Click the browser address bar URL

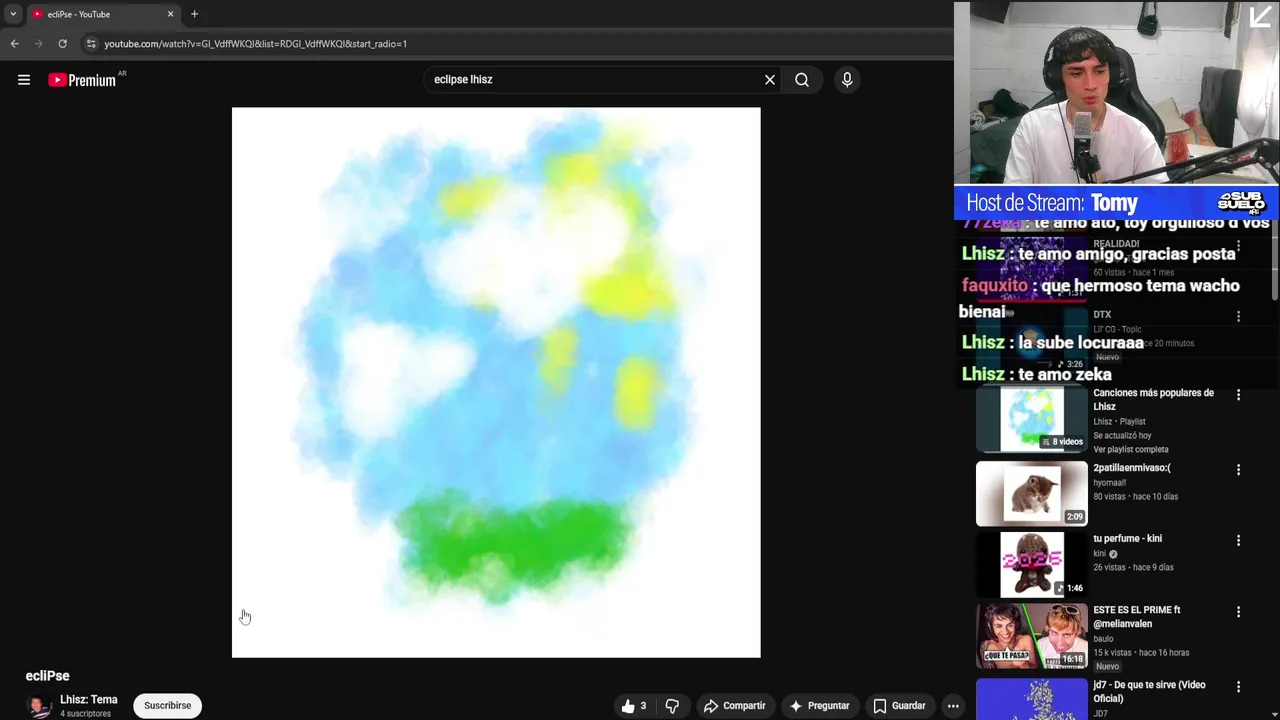click(255, 44)
